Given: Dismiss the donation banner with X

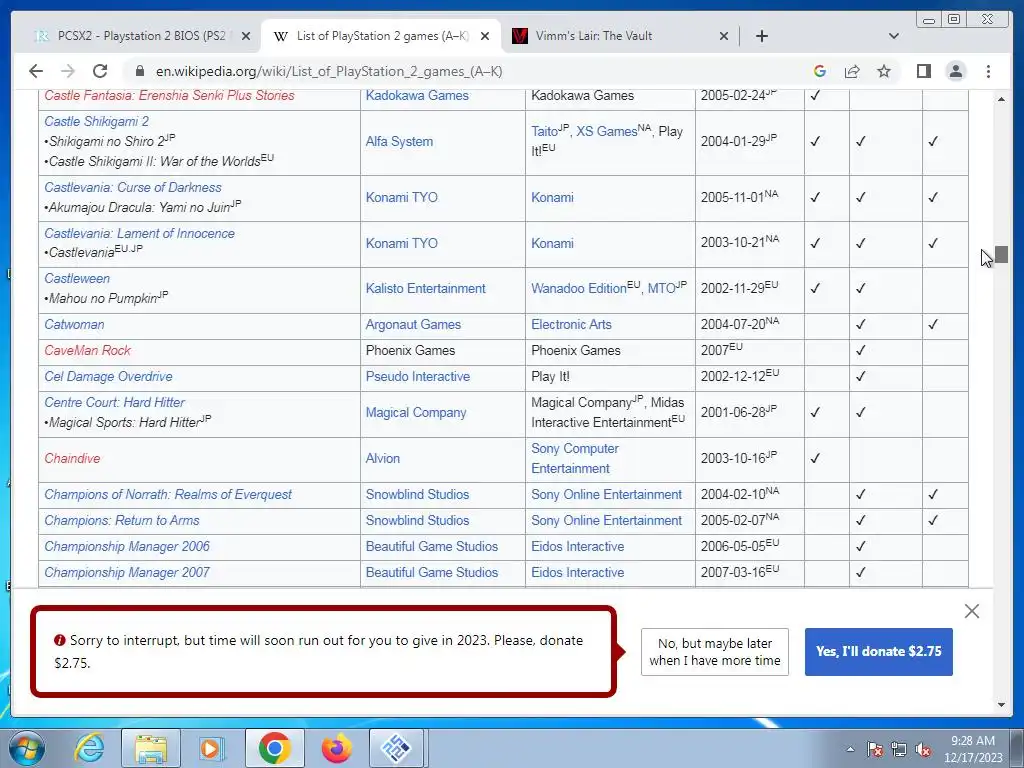Looking at the screenshot, I should click(972, 611).
